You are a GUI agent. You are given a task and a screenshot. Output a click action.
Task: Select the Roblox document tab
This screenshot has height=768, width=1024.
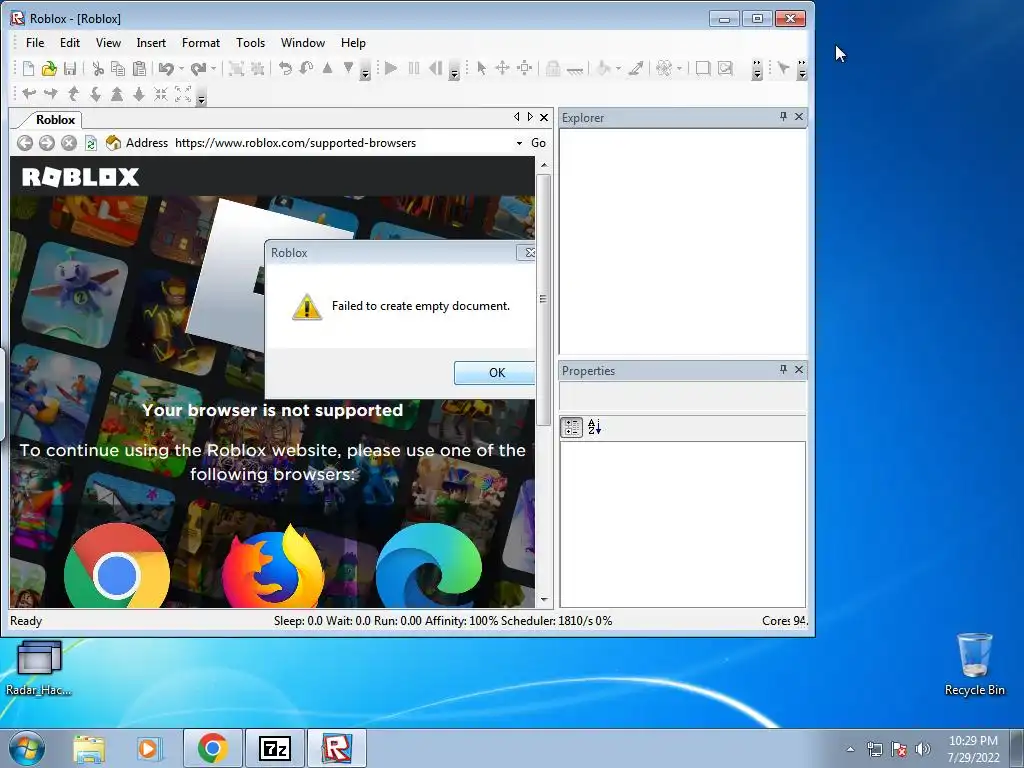pyautogui.click(x=56, y=120)
